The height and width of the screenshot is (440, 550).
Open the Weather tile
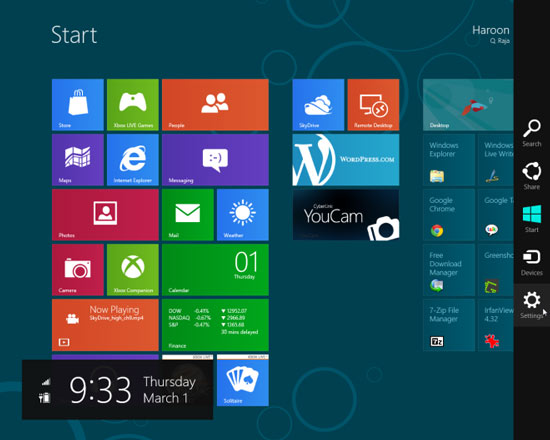[243, 215]
